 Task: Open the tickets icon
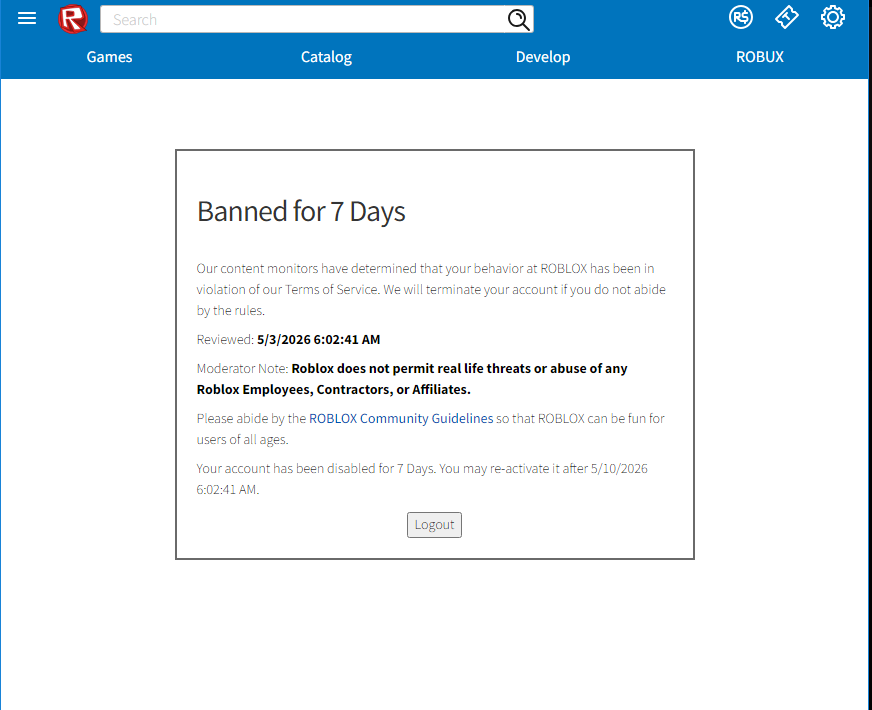coord(787,18)
